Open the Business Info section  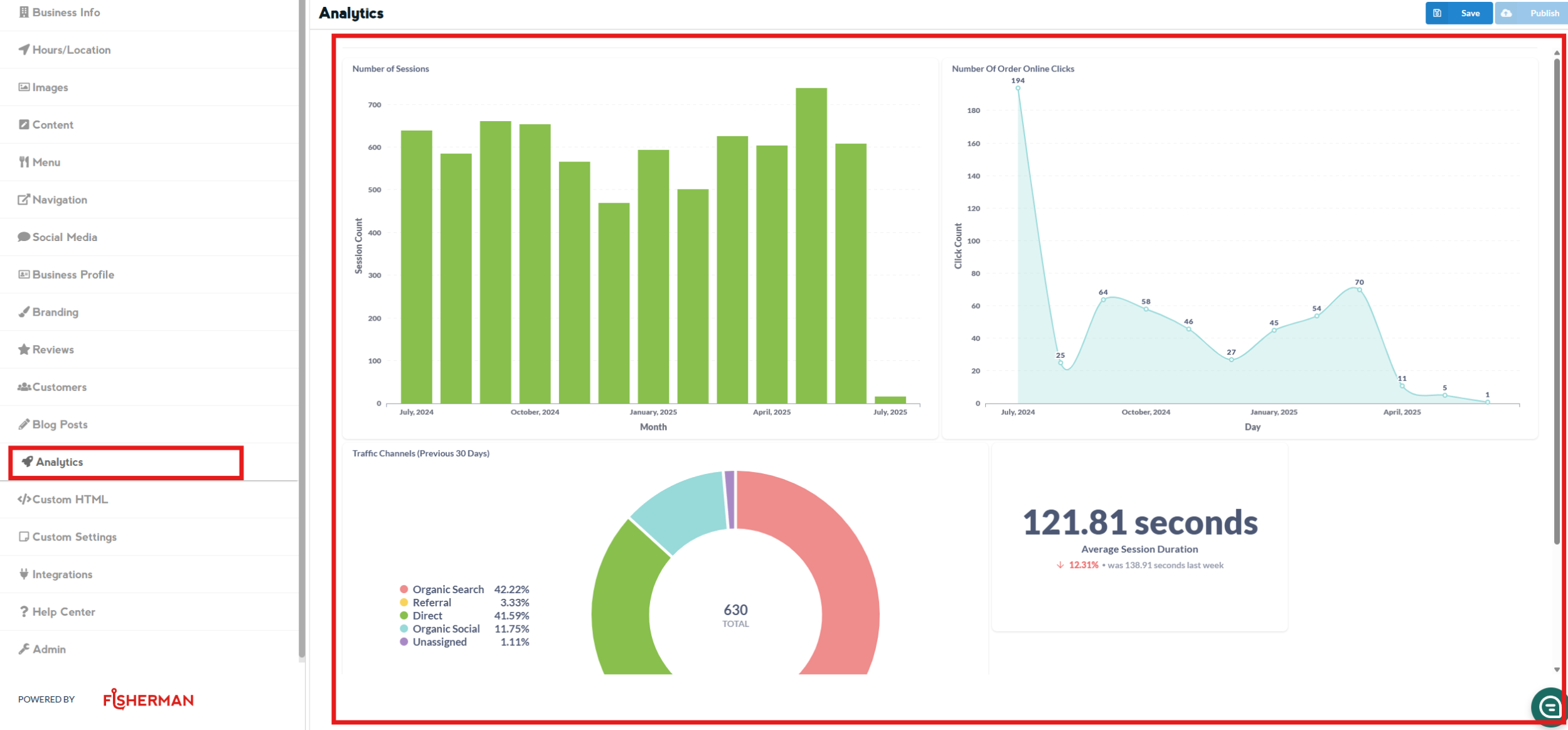coord(66,13)
